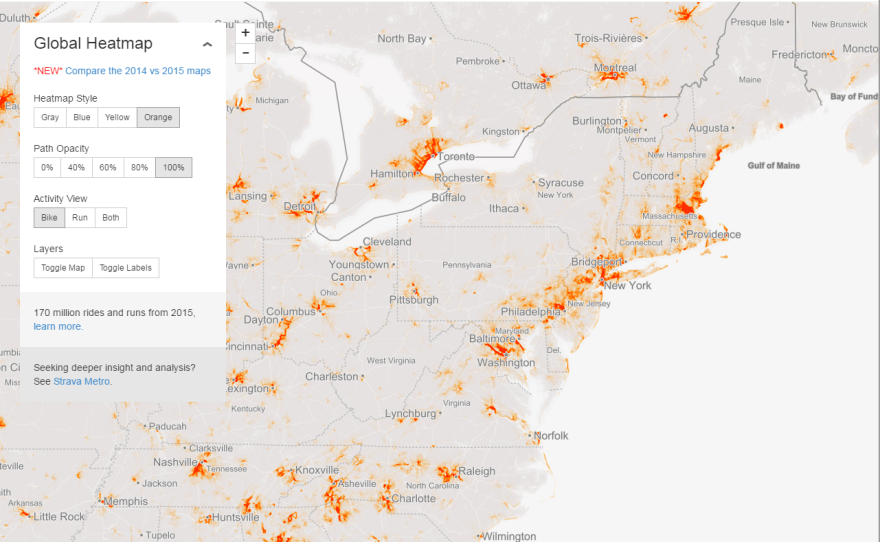The image size is (880, 542).
Task: Set path opacity to 40%
Action: [x=76, y=167]
